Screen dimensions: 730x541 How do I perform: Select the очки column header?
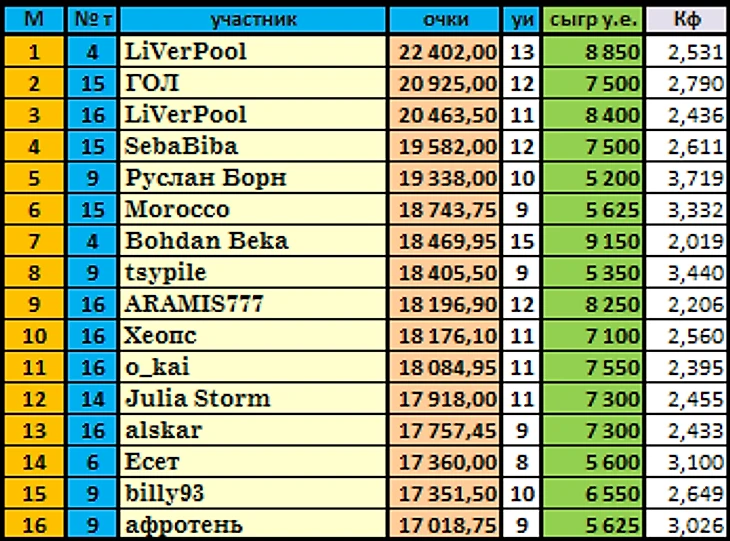point(444,20)
